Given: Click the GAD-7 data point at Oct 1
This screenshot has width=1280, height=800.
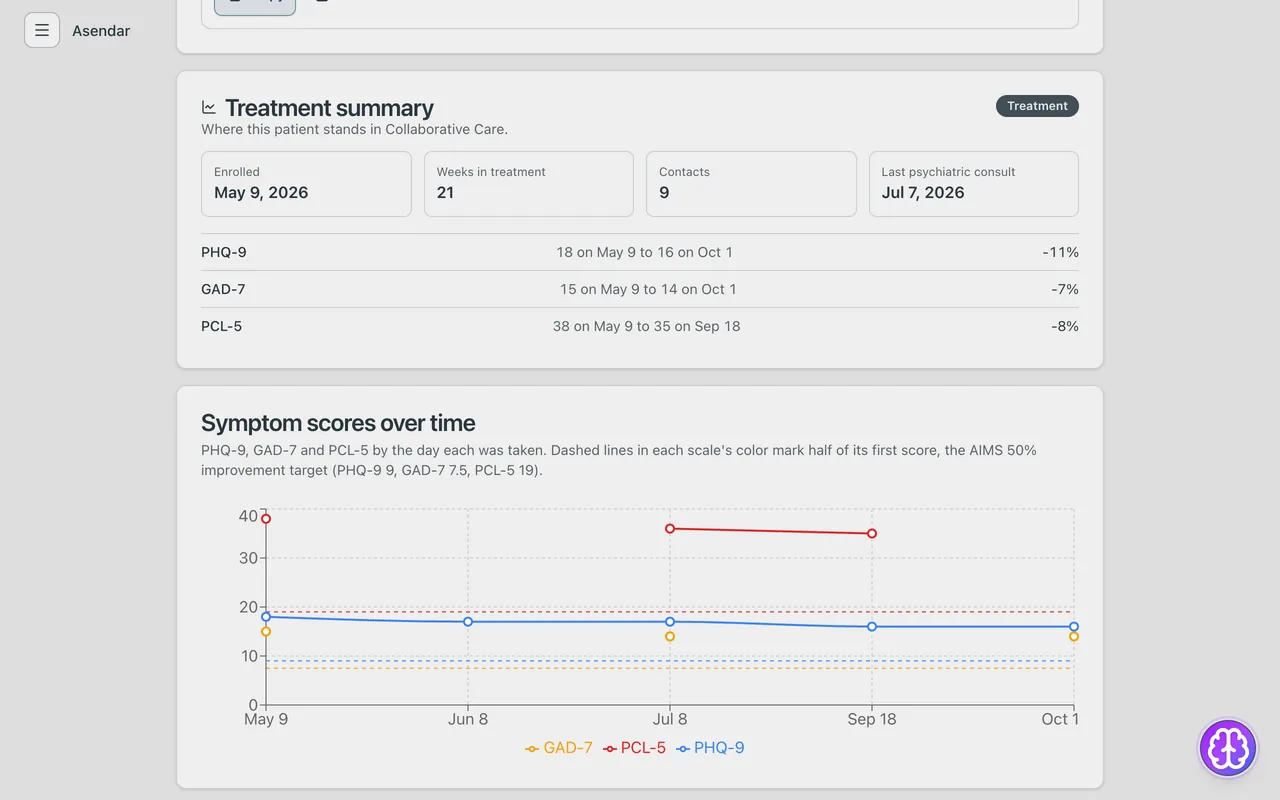Looking at the screenshot, I should [1074, 637].
